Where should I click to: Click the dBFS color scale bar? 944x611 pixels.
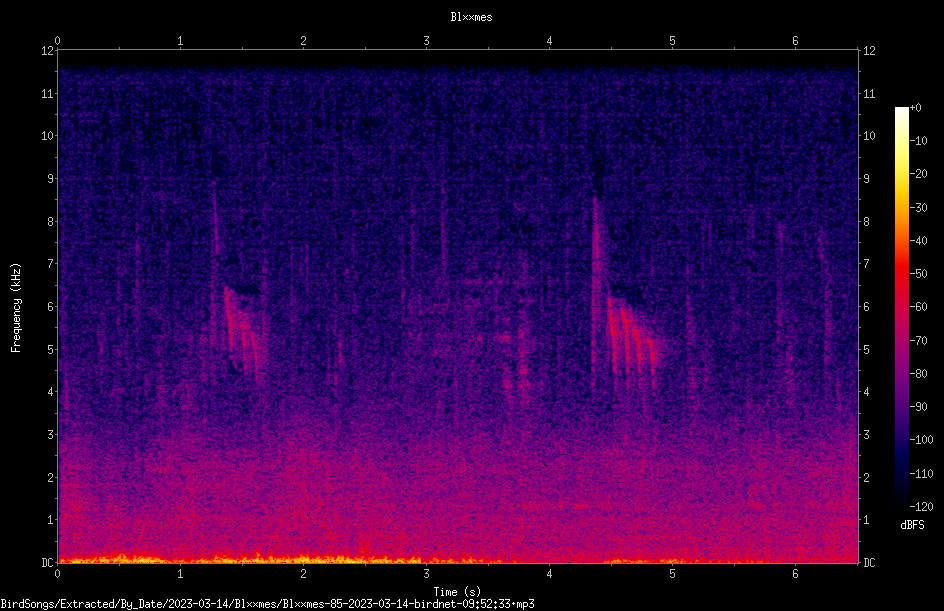(901, 306)
